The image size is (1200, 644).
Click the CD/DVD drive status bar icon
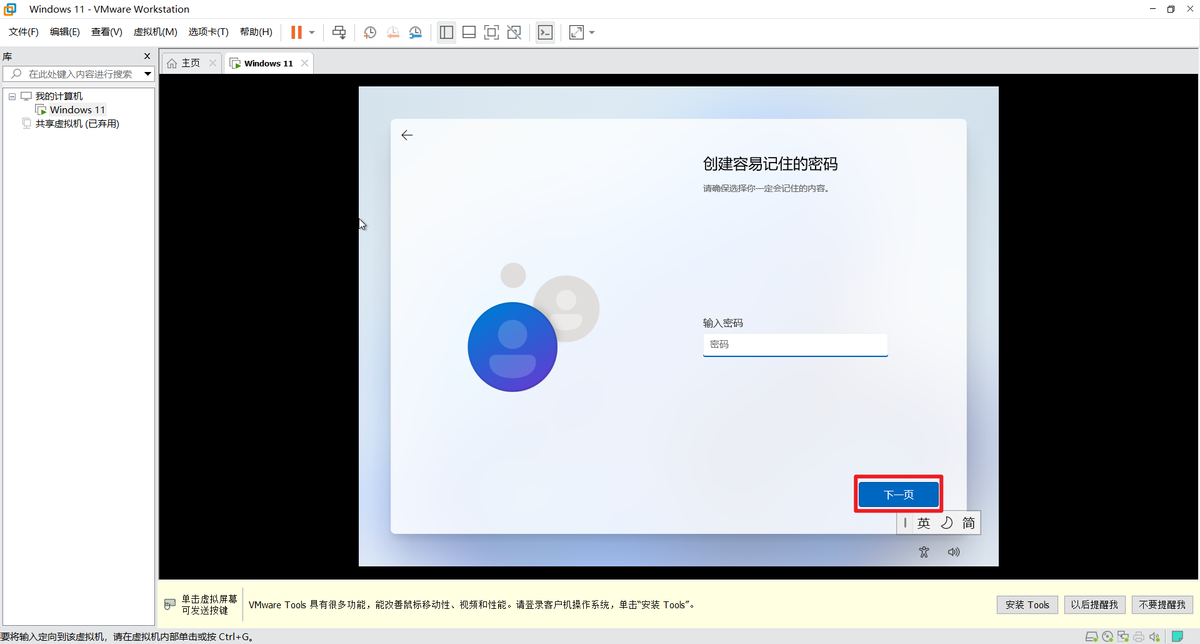point(1107,636)
